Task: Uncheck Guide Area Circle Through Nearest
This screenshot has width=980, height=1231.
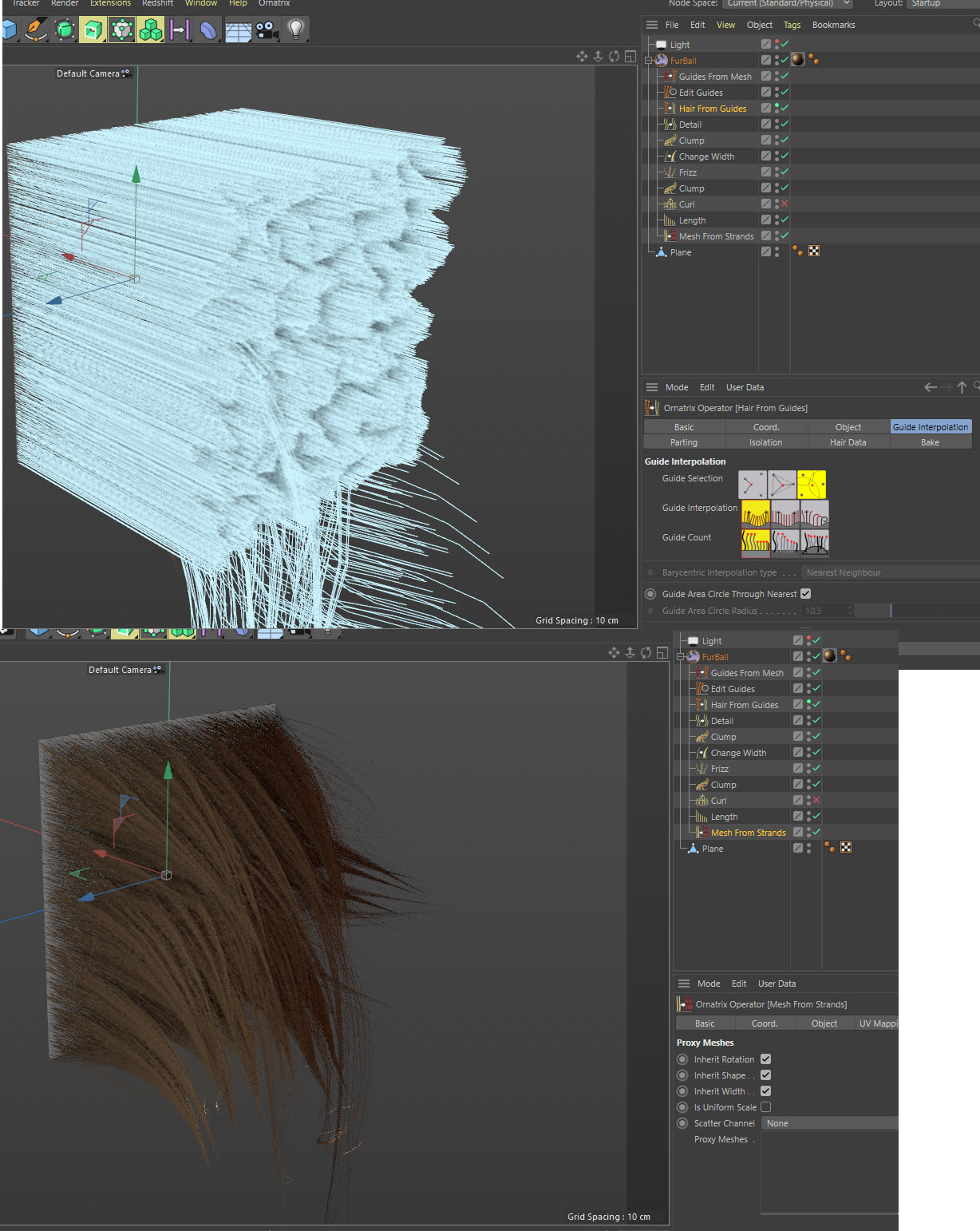Action: pos(805,594)
